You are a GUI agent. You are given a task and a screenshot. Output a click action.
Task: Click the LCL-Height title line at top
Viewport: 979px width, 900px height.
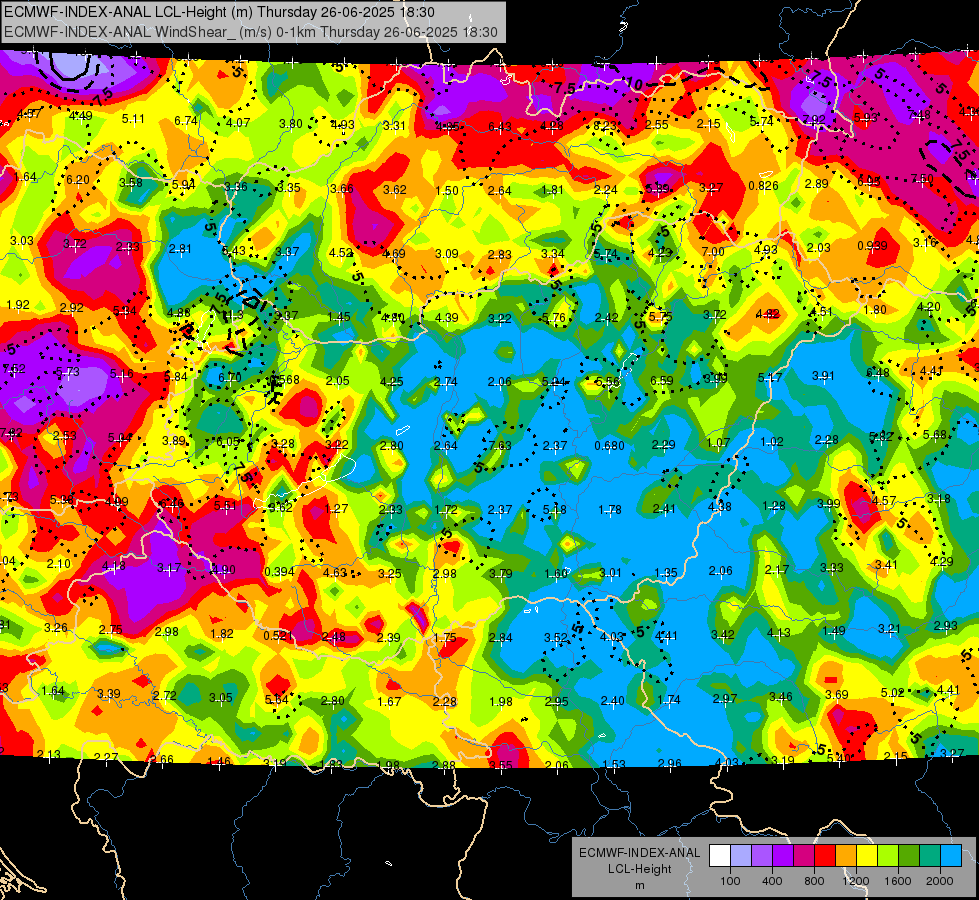click(219, 12)
